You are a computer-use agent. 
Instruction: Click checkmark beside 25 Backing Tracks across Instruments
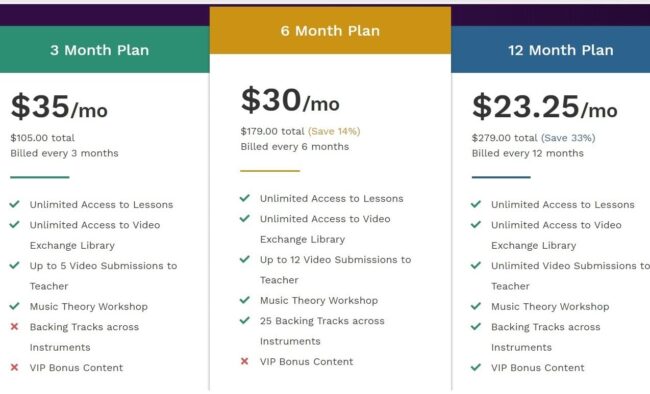click(x=245, y=320)
